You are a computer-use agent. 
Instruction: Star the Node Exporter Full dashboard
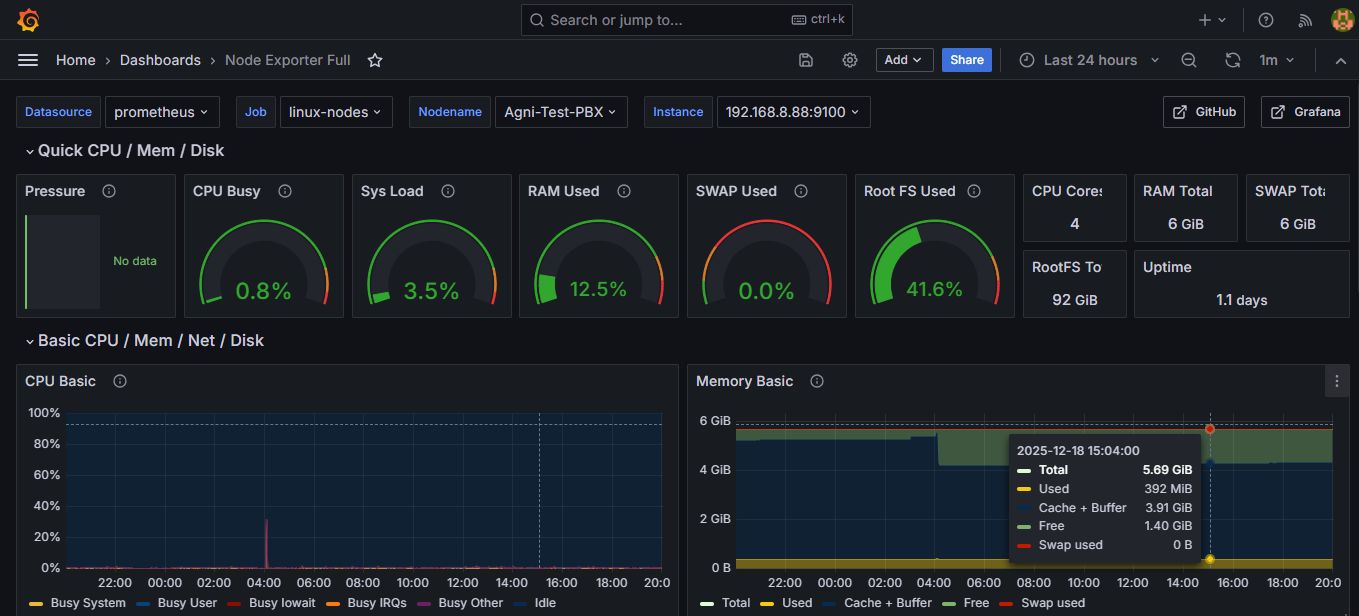click(375, 60)
